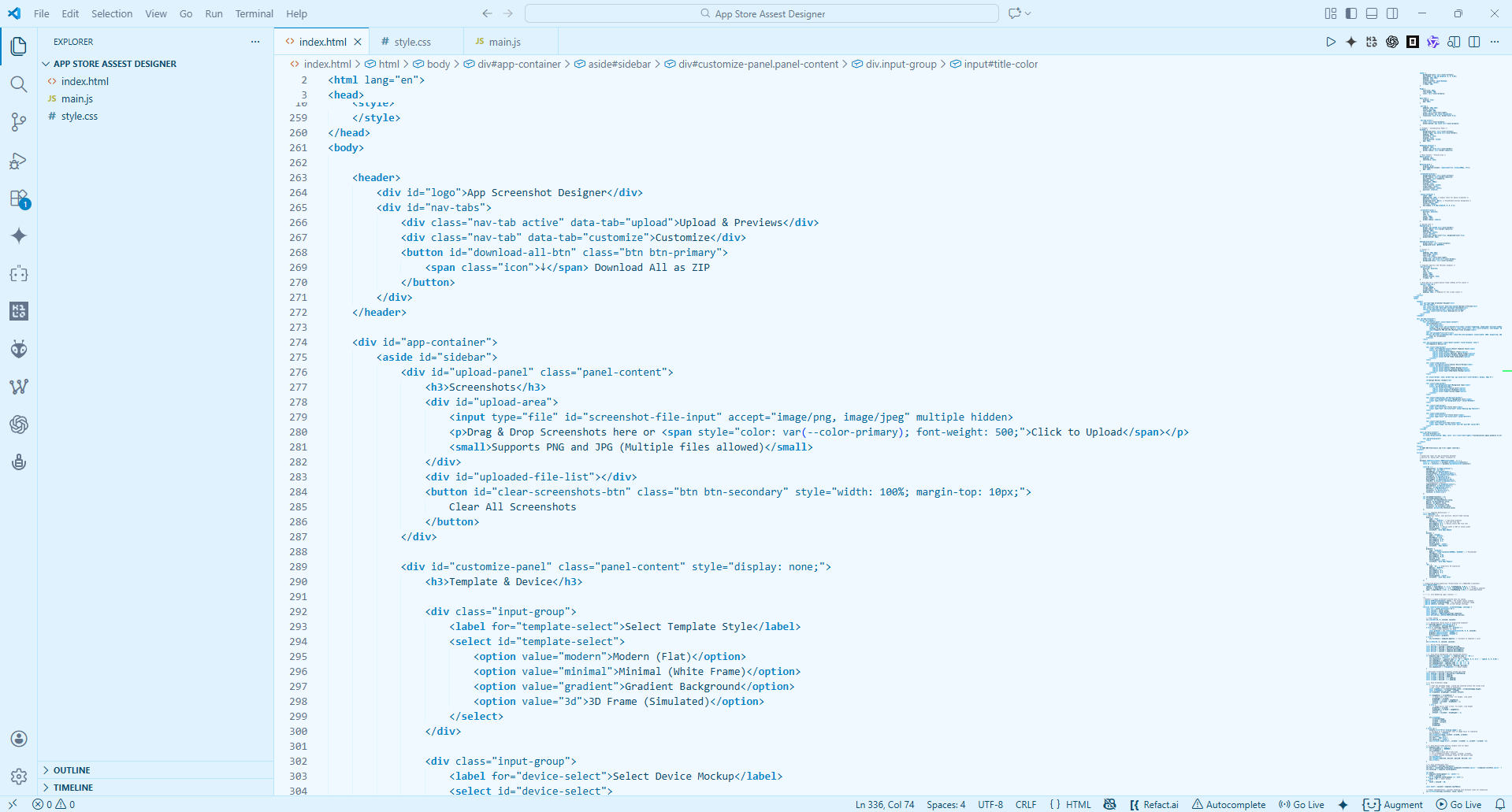Go forward with the navigation arrow
1512x812 pixels.
(x=508, y=13)
